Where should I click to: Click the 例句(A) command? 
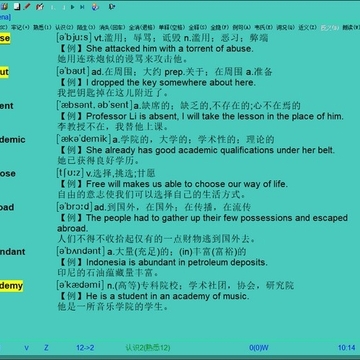241,27
